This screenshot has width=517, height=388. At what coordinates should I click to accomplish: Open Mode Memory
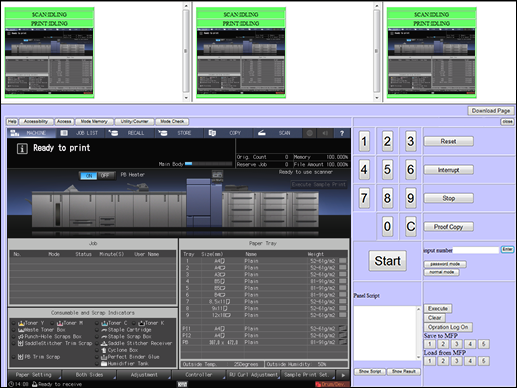(x=94, y=122)
